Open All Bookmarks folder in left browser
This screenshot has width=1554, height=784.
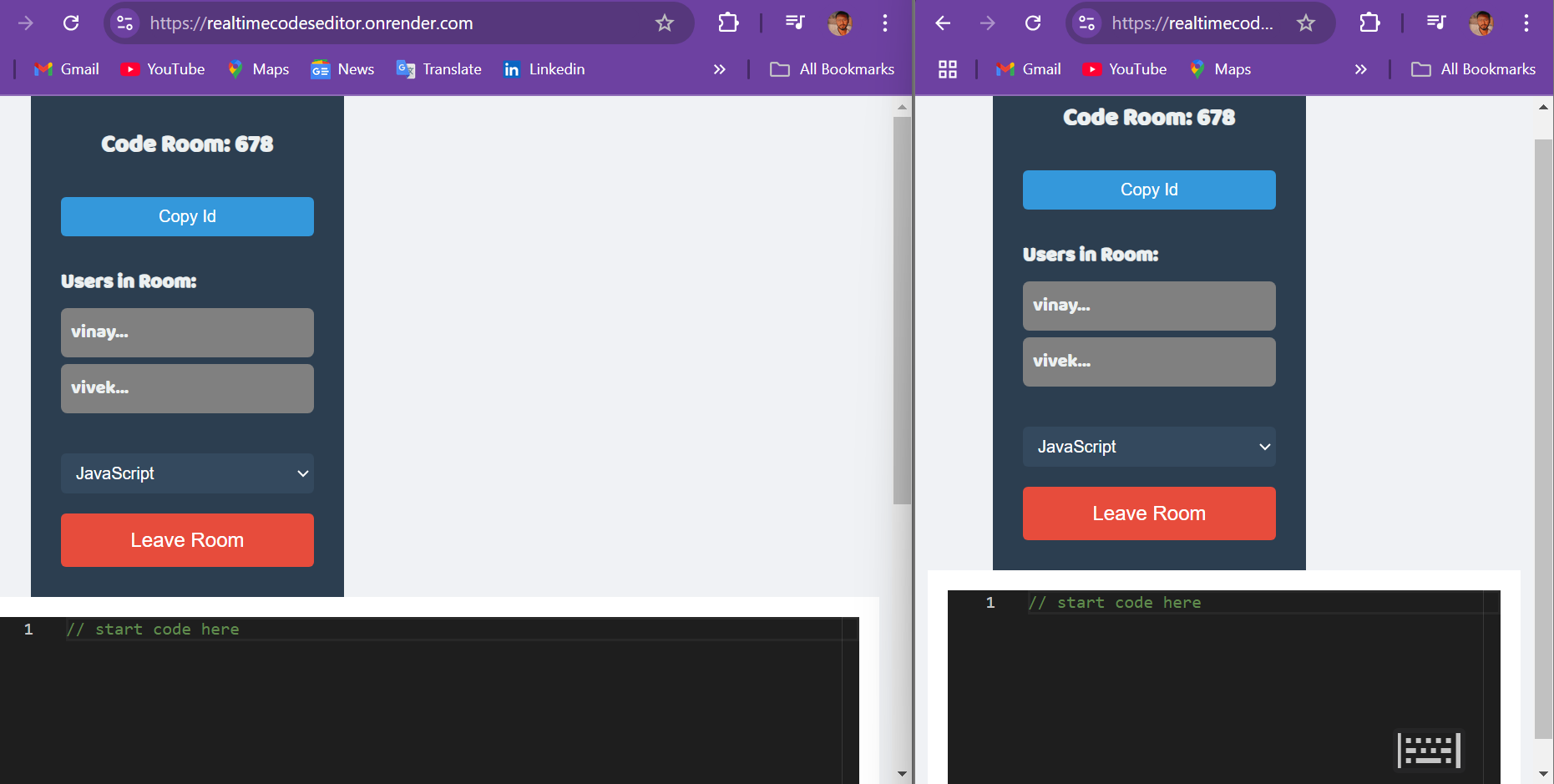click(832, 69)
